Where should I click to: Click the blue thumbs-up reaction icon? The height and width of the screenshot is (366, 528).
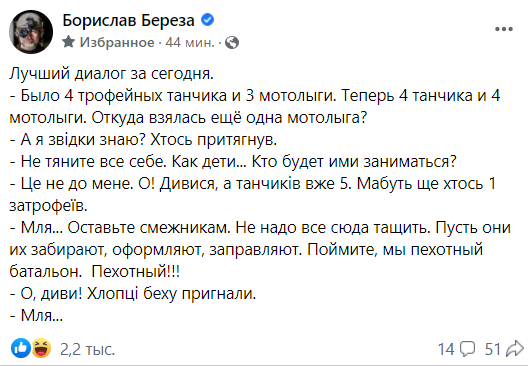click(21, 348)
